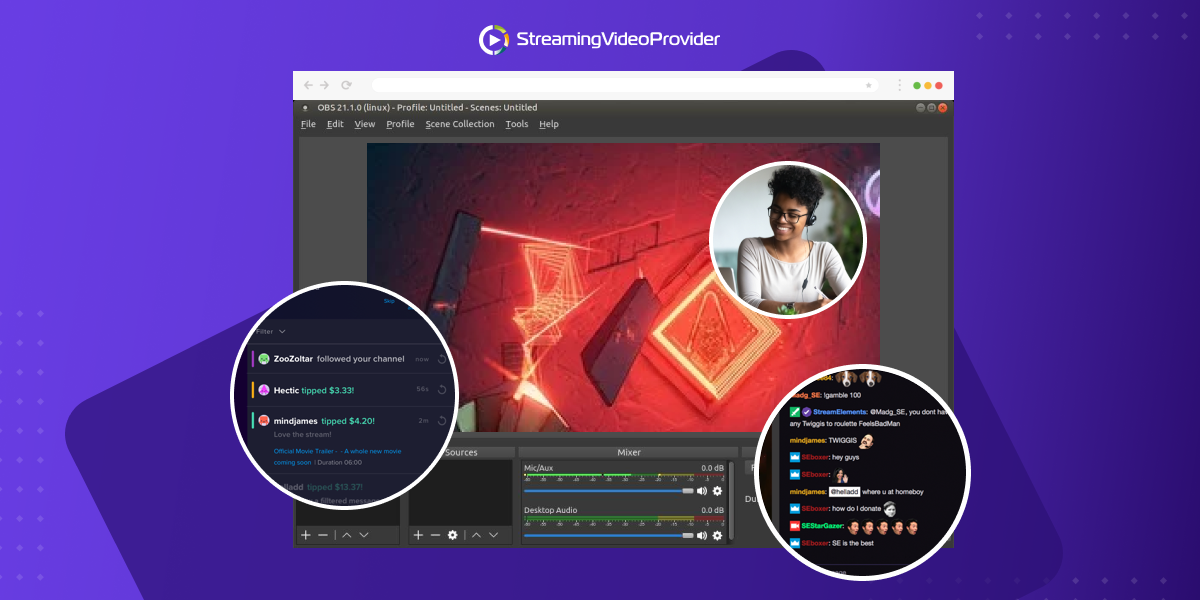Click the Mixer panel scrollbar
Screen dimensions: 1200x600
coord(731,502)
